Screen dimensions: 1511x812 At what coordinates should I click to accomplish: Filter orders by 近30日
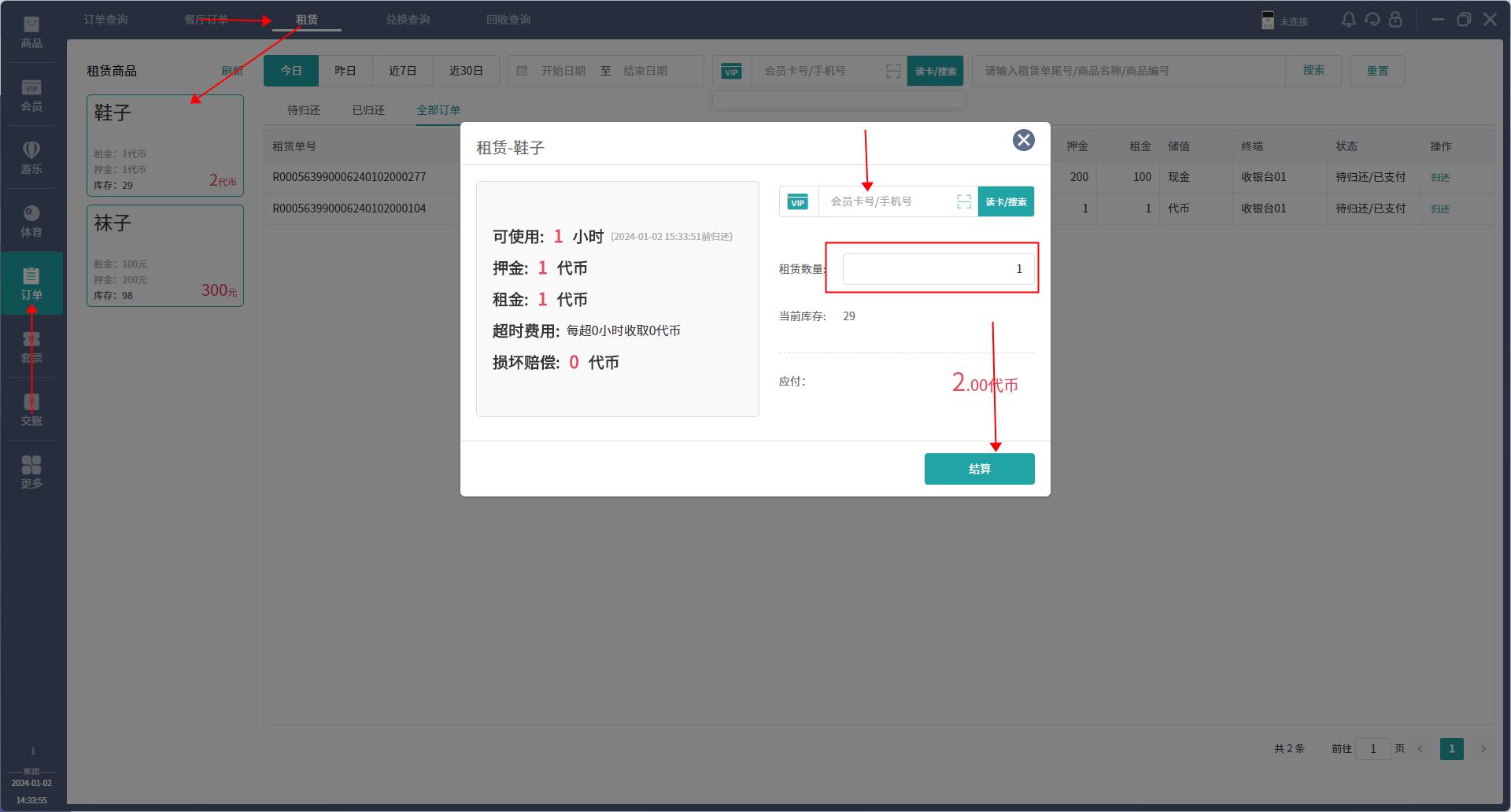click(x=466, y=71)
